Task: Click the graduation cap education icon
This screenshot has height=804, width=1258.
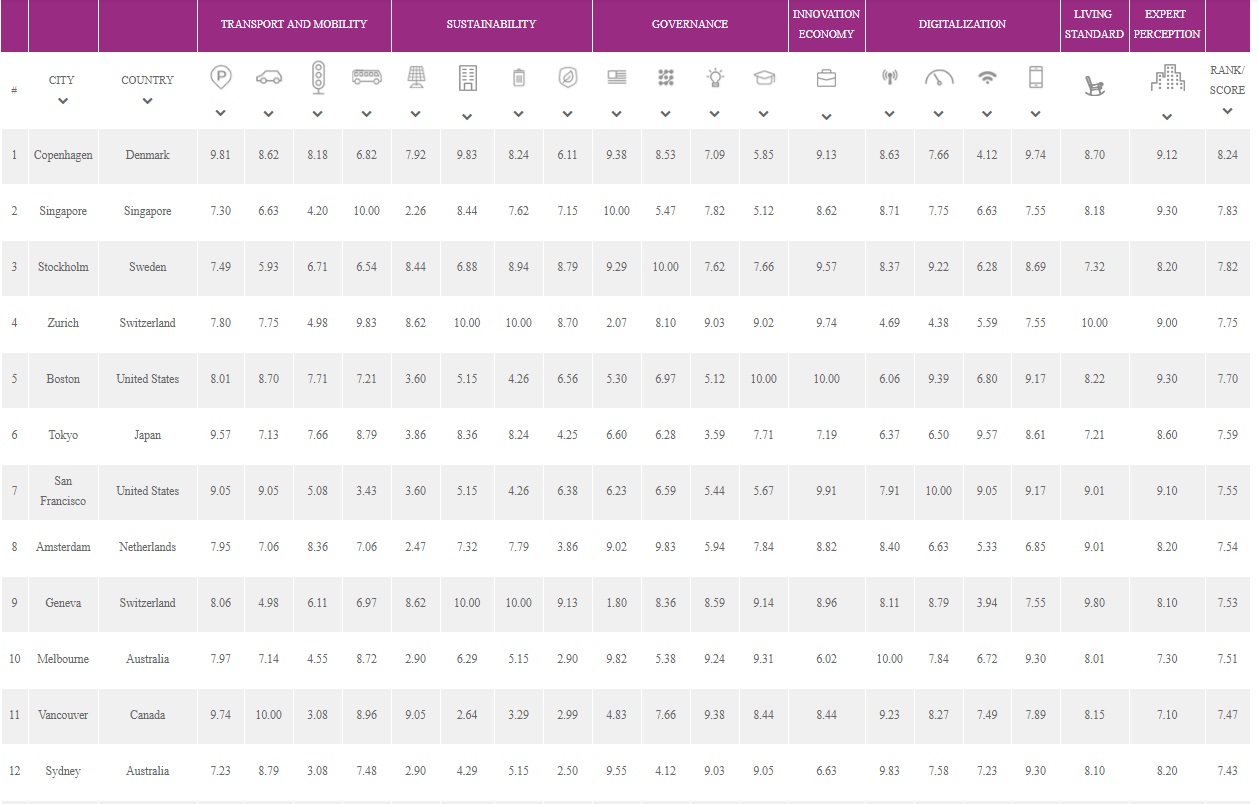Action: click(x=764, y=78)
